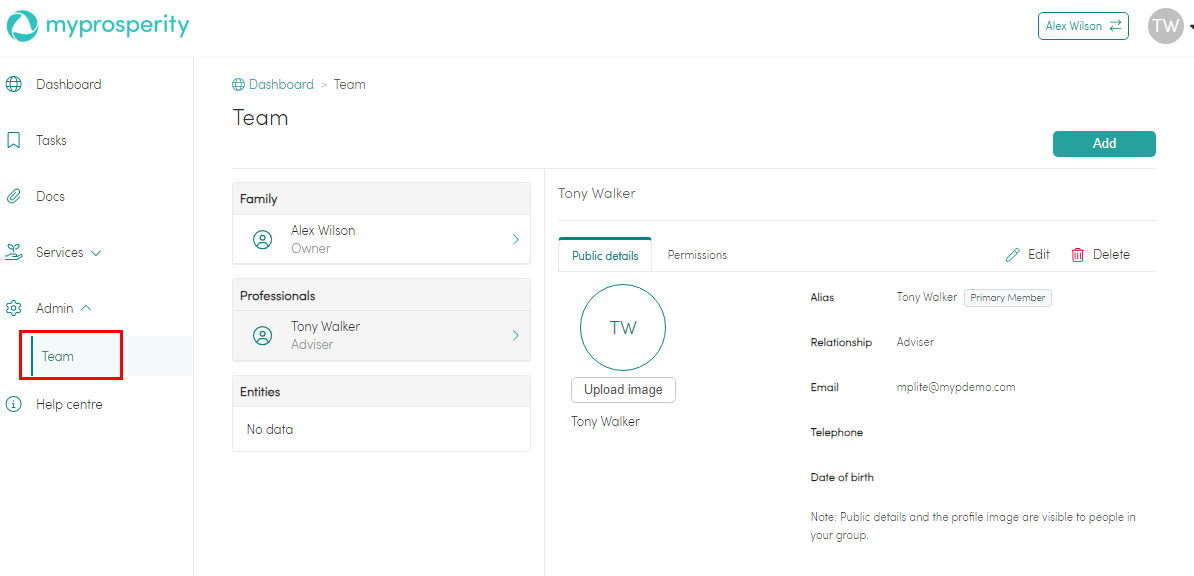Click the Admin gear icon
Screen dimensions: 1194x576
[x=14, y=309]
